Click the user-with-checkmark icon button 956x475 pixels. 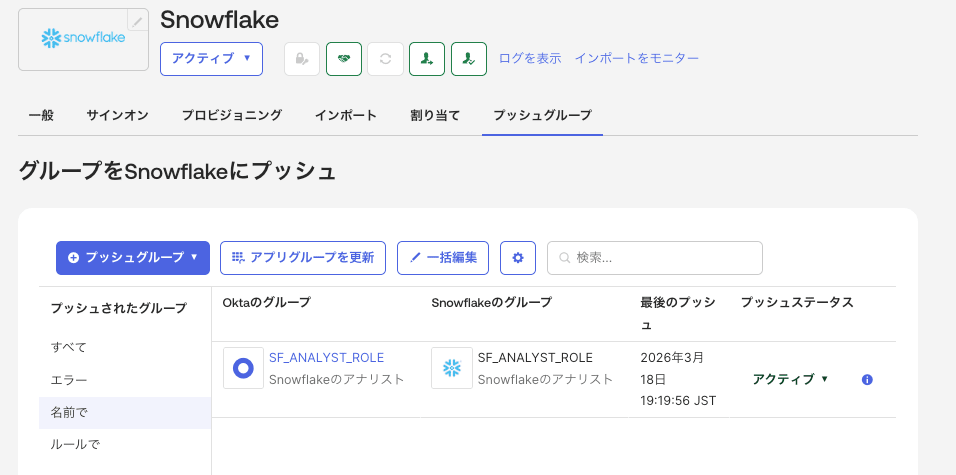tap(469, 59)
